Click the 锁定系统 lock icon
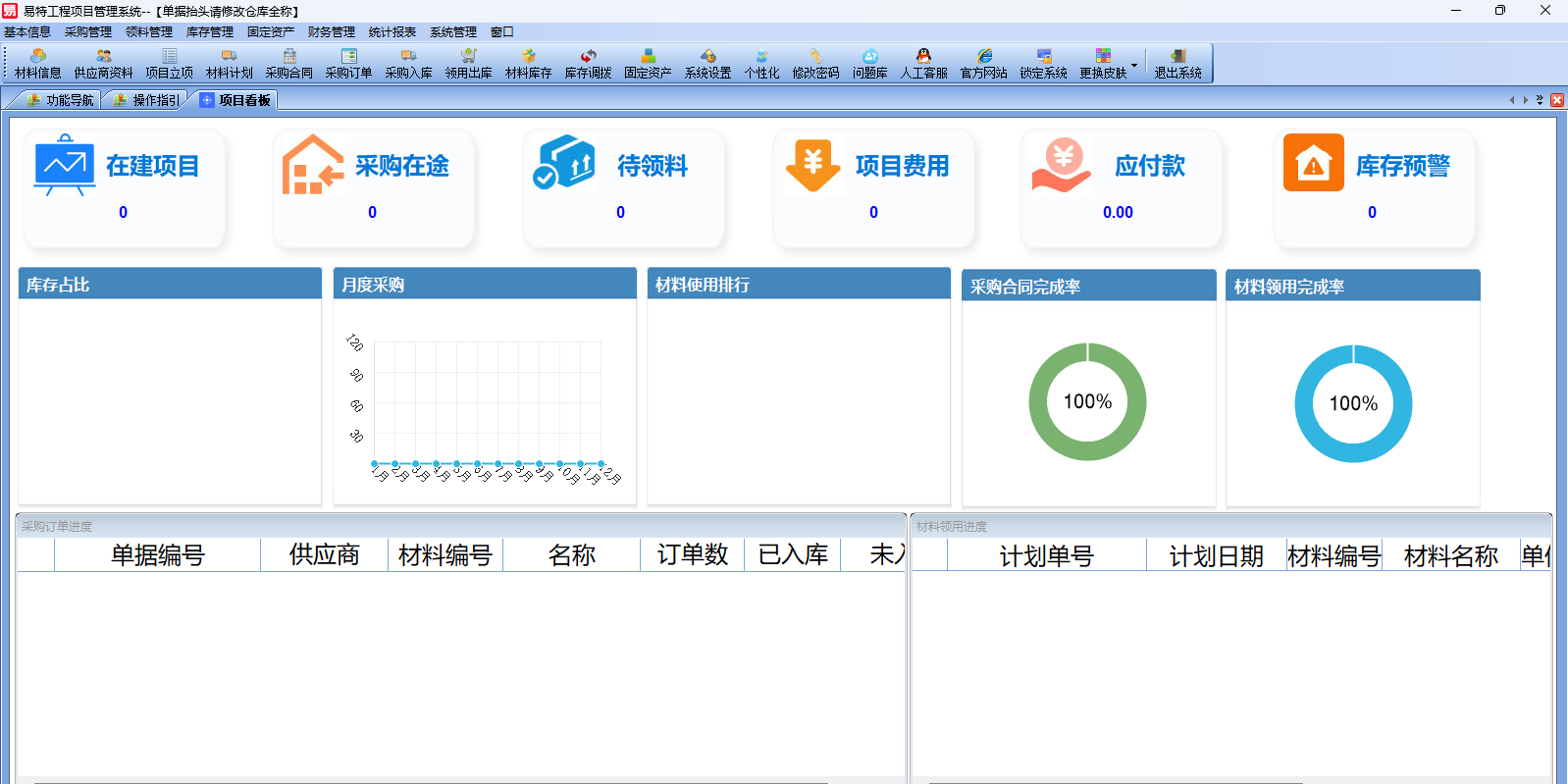This screenshot has height=784, width=1568. click(1043, 64)
